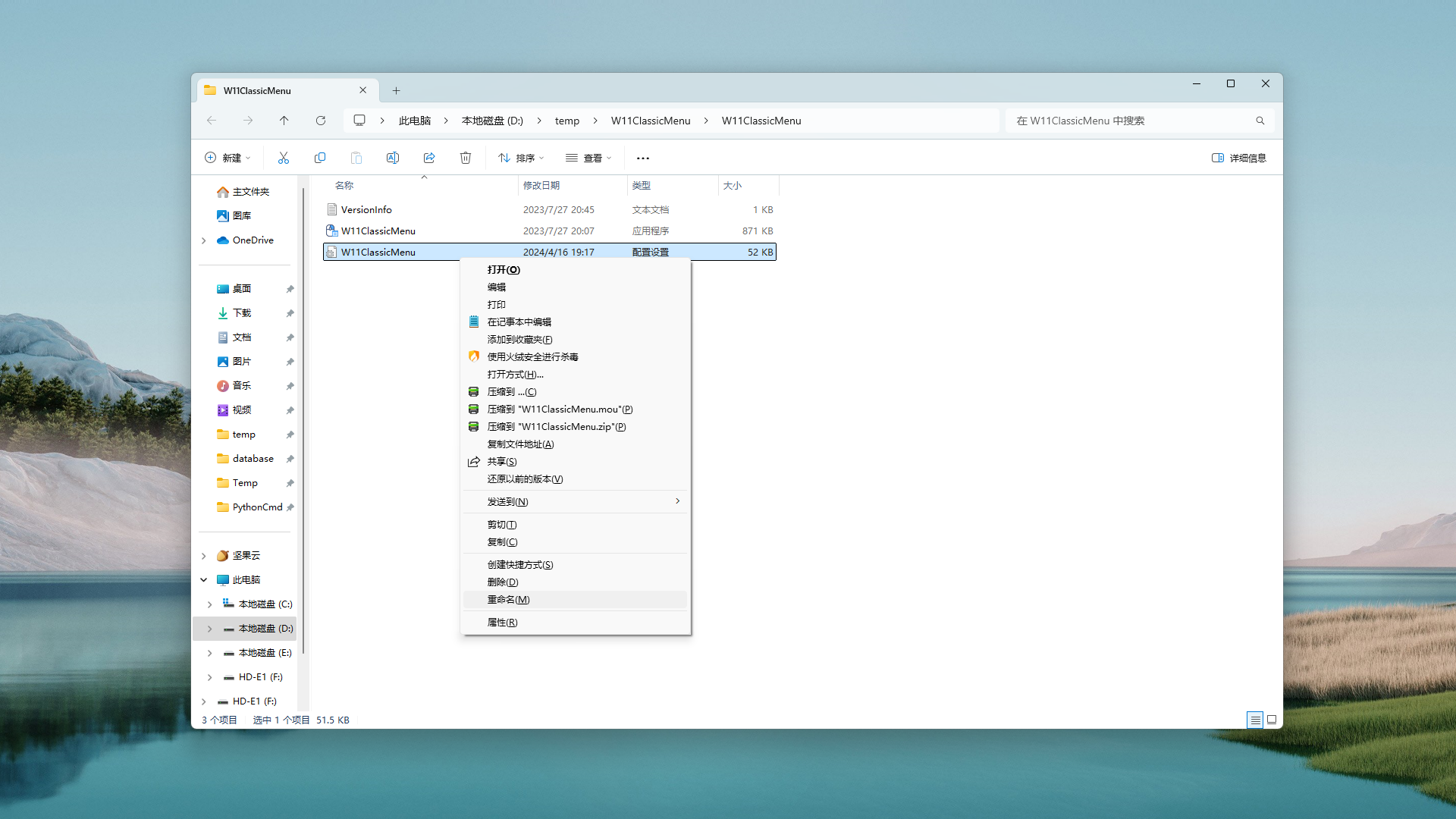Open OneDrive in the navigation pane
The width and height of the screenshot is (1456, 819).
253,240
